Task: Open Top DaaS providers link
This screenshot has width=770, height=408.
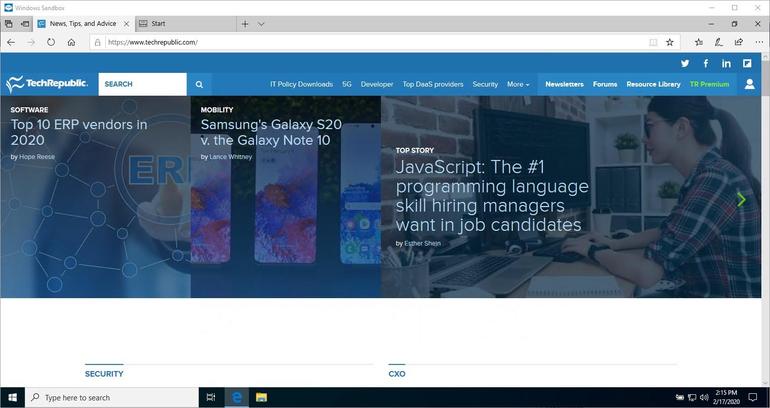Action: pyautogui.click(x=433, y=84)
